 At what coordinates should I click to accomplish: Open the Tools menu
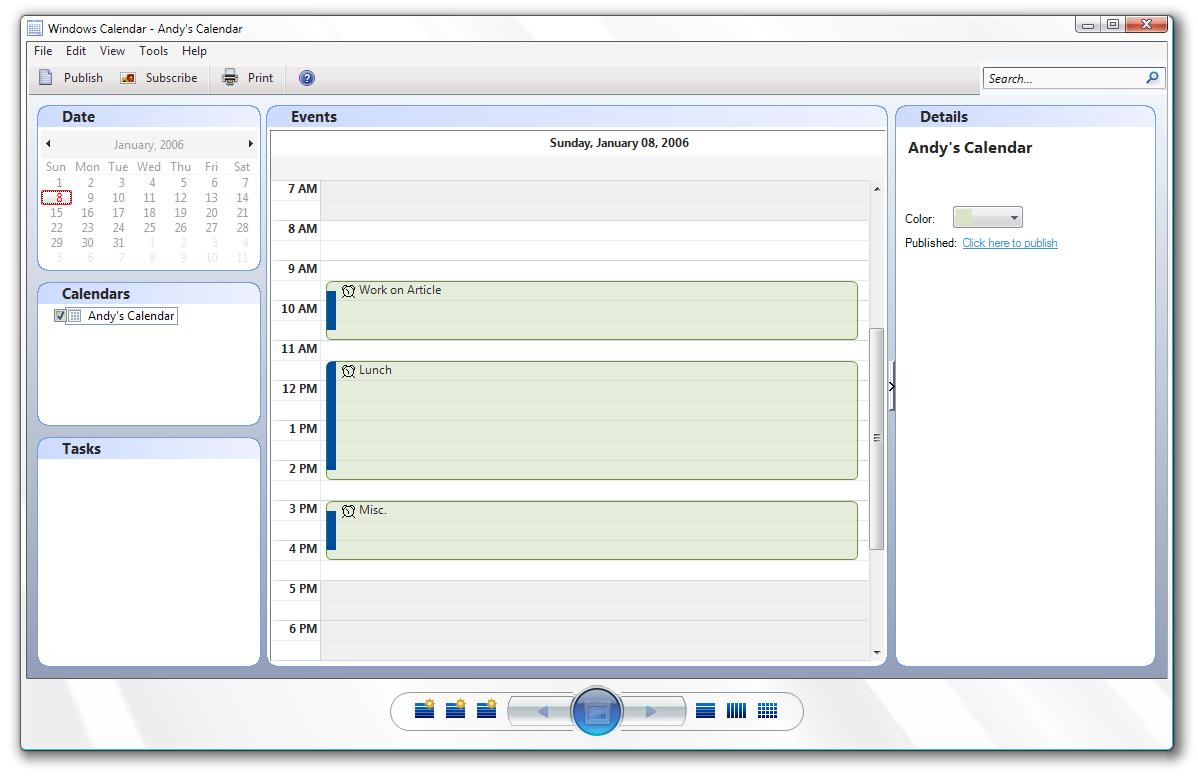point(154,51)
